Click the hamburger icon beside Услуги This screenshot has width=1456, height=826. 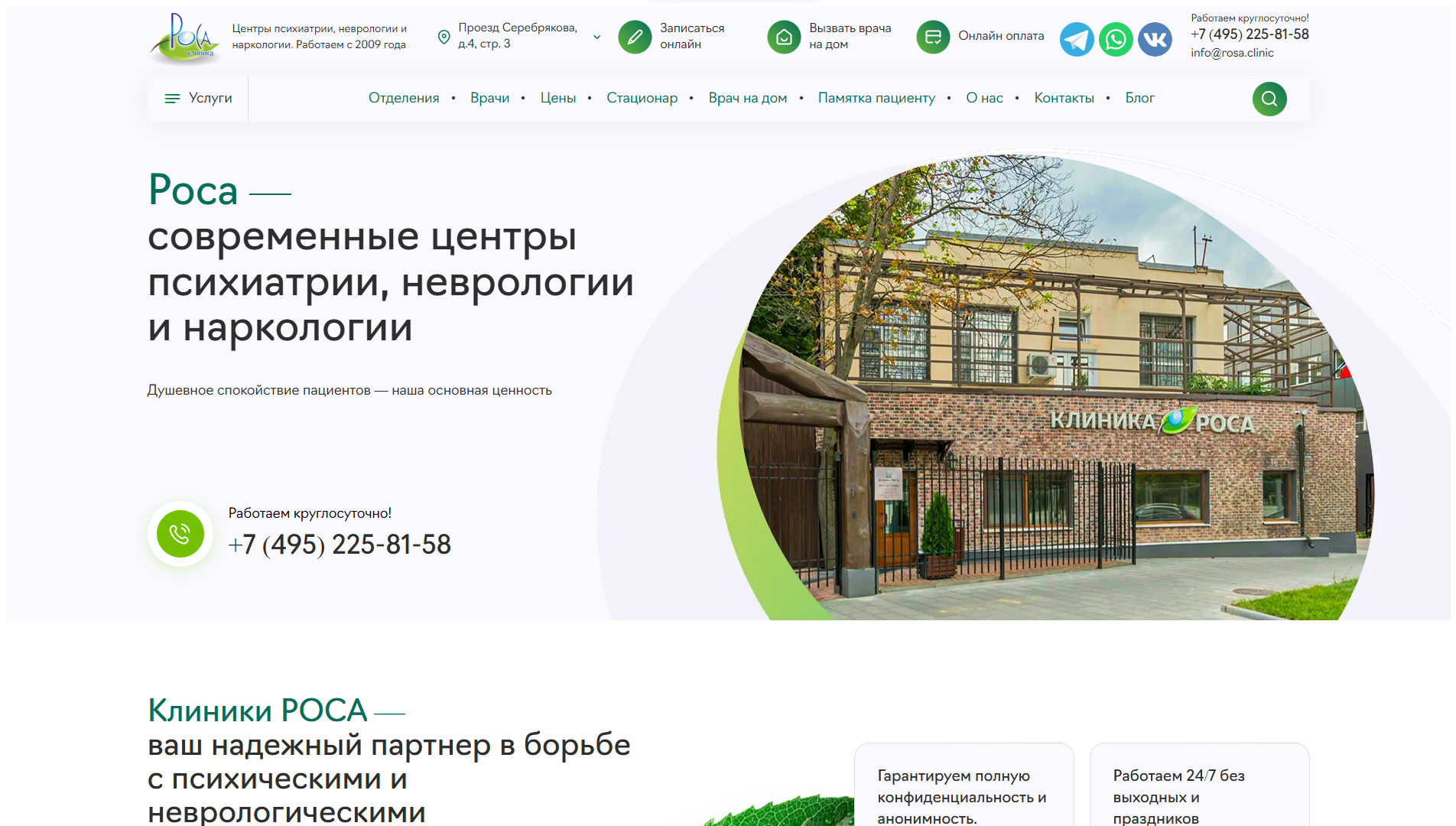(x=172, y=99)
